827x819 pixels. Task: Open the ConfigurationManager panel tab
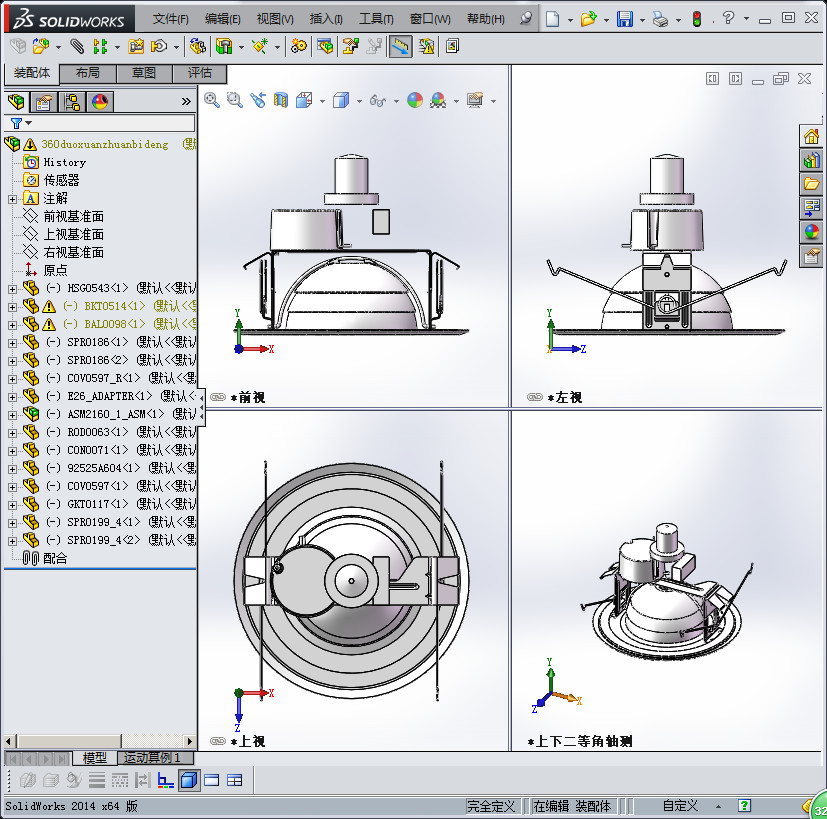(x=72, y=102)
